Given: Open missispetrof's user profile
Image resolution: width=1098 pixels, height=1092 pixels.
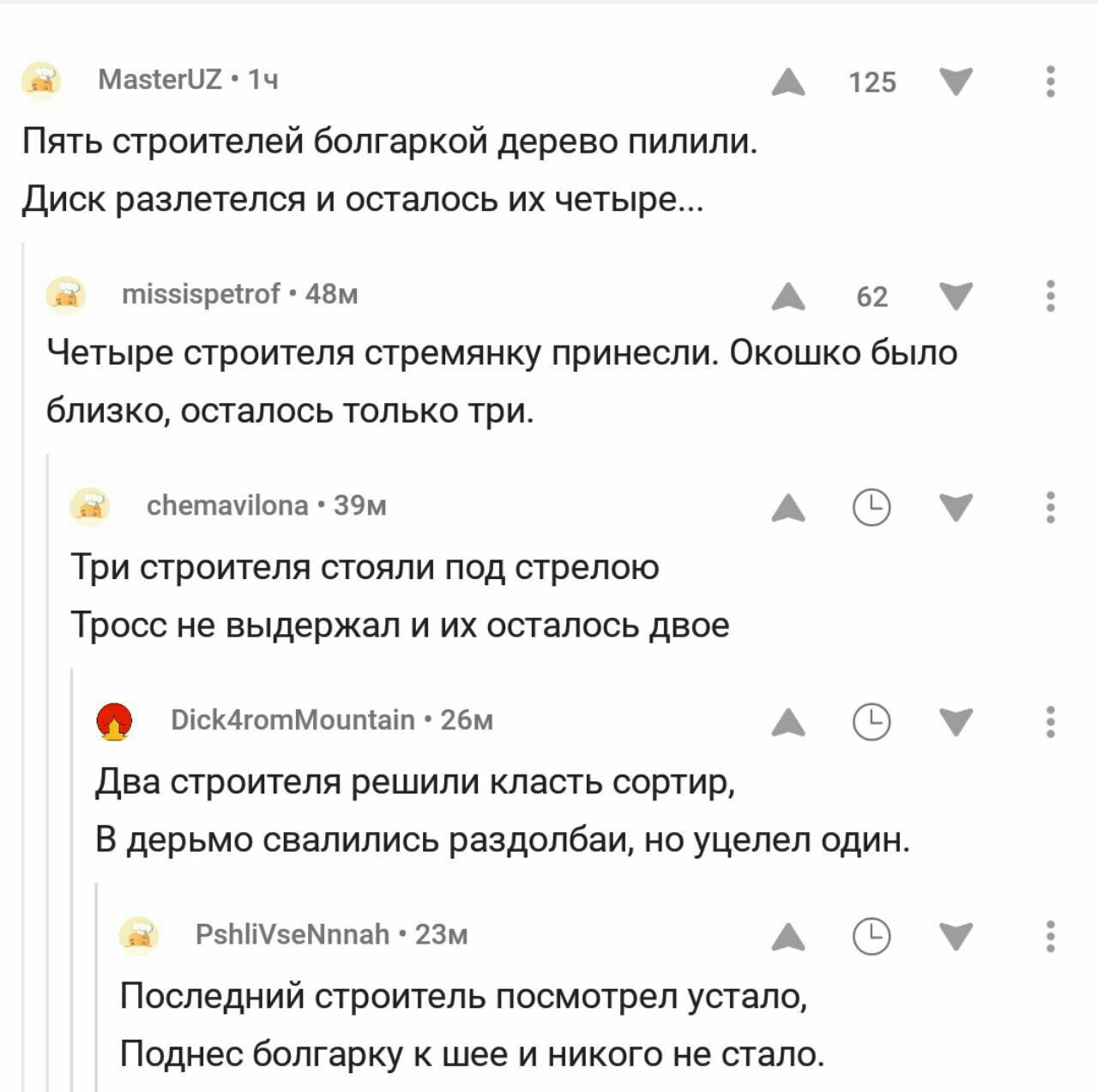Looking at the screenshot, I should click(x=201, y=294).
